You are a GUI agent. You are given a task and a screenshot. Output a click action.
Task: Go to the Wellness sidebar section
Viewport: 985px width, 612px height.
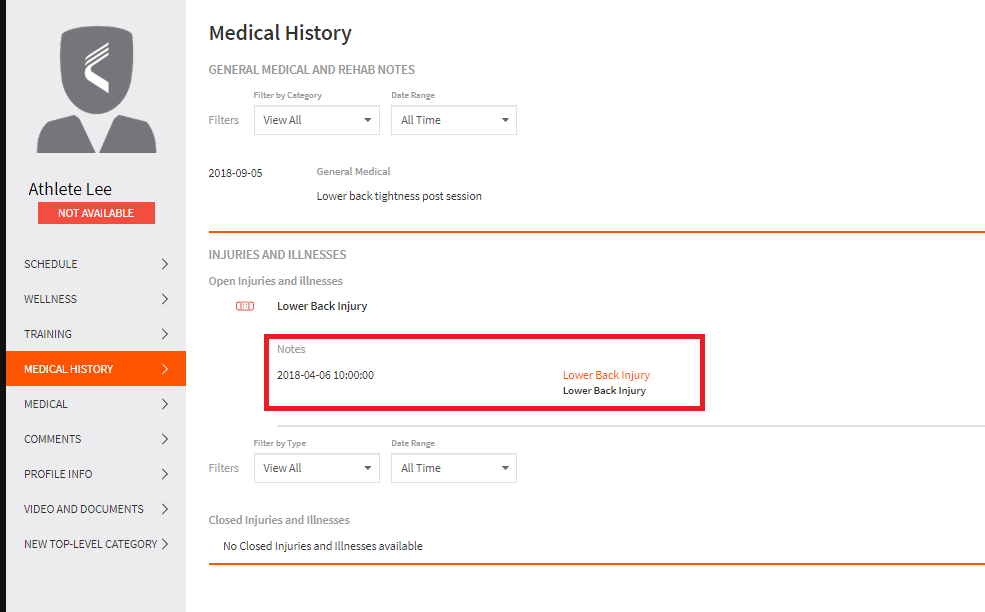[x=96, y=299]
